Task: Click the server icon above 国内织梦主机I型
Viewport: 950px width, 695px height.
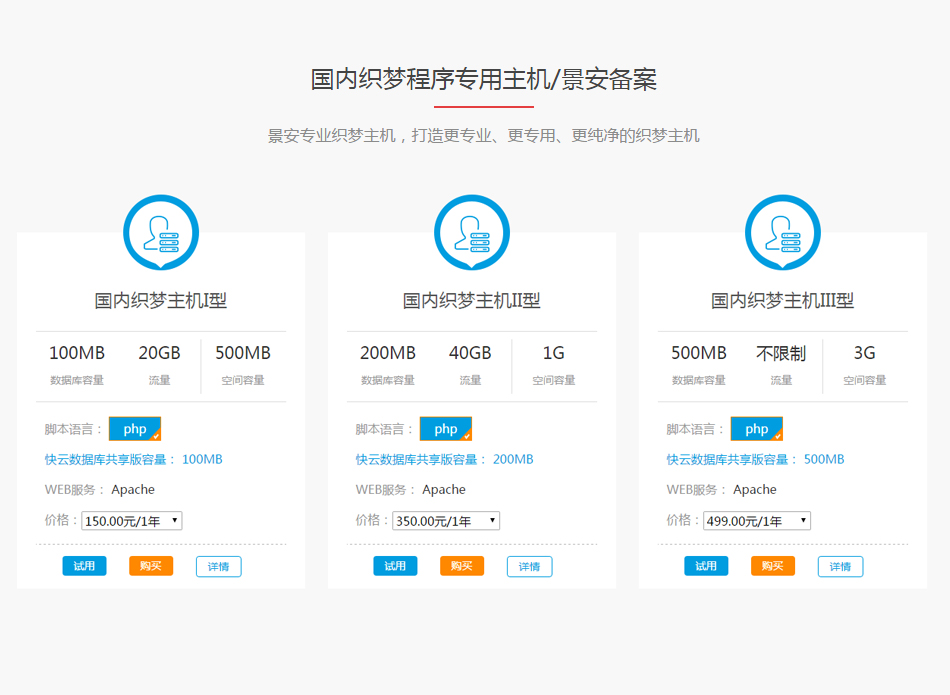Action: coord(161,233)
